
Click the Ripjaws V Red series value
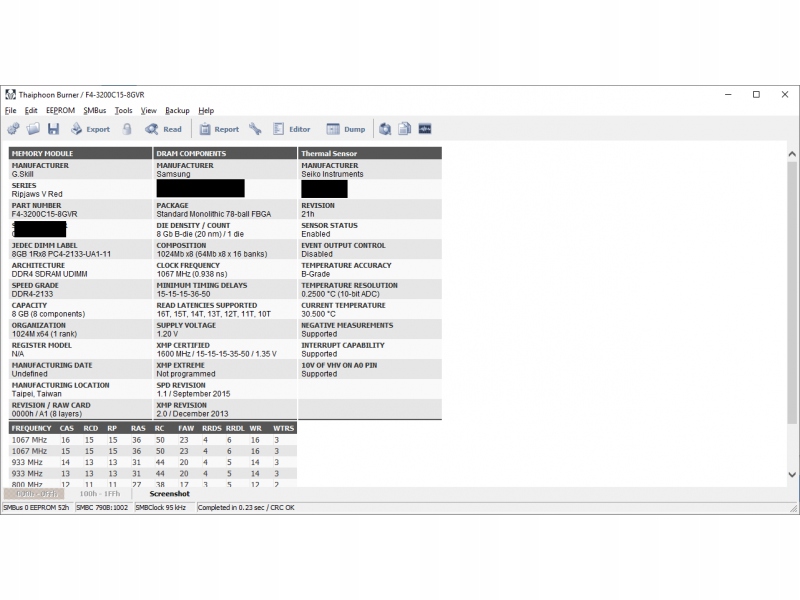37,194
